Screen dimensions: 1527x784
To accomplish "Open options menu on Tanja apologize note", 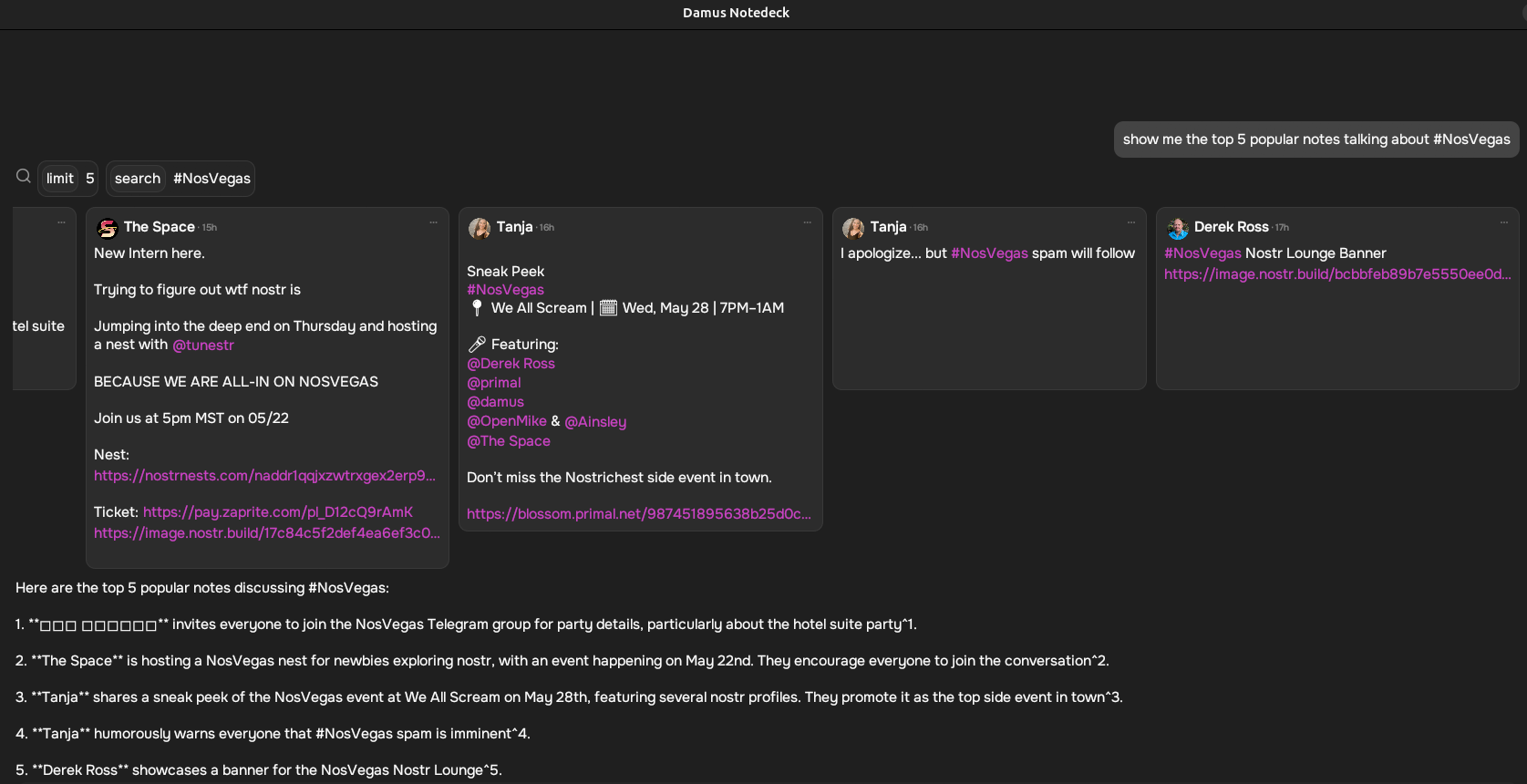I will (x=1131, y=222).
